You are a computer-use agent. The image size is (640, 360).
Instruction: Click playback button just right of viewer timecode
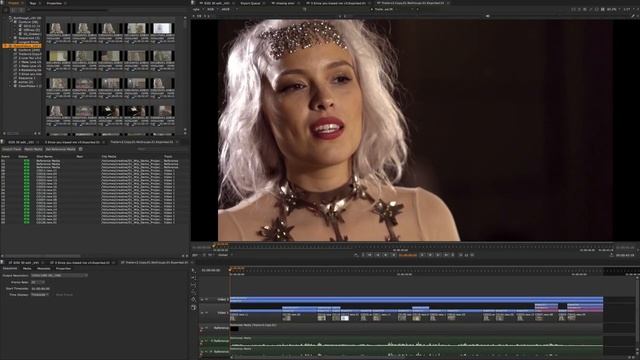click(x=422, y=255)
